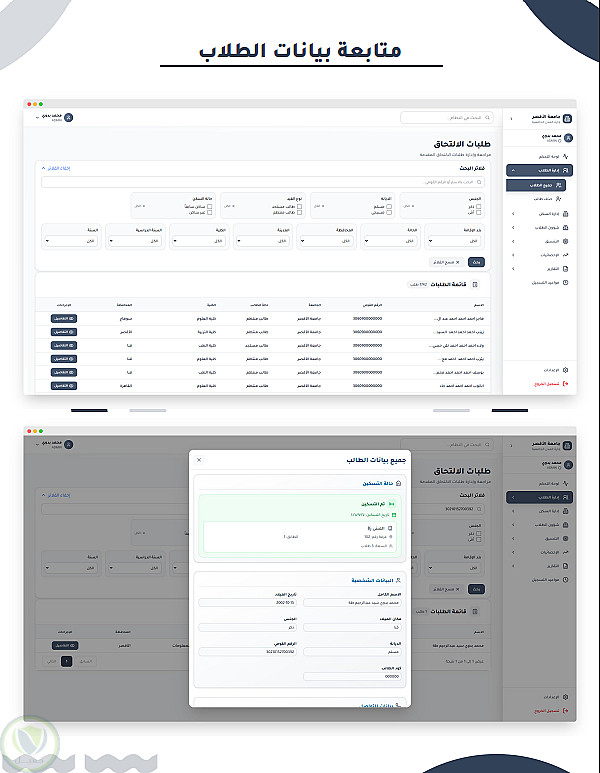Click the الإحصائيات chart icon in top window sidebar
The image size is (600, 773).
565,255
